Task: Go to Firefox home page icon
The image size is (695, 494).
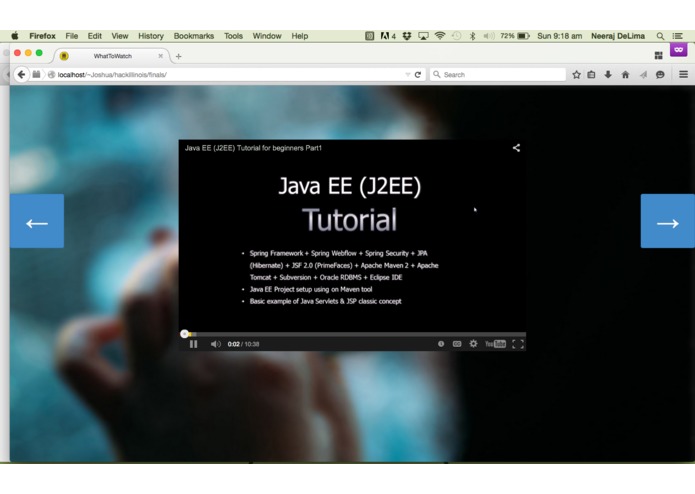Action: [625, 74]
